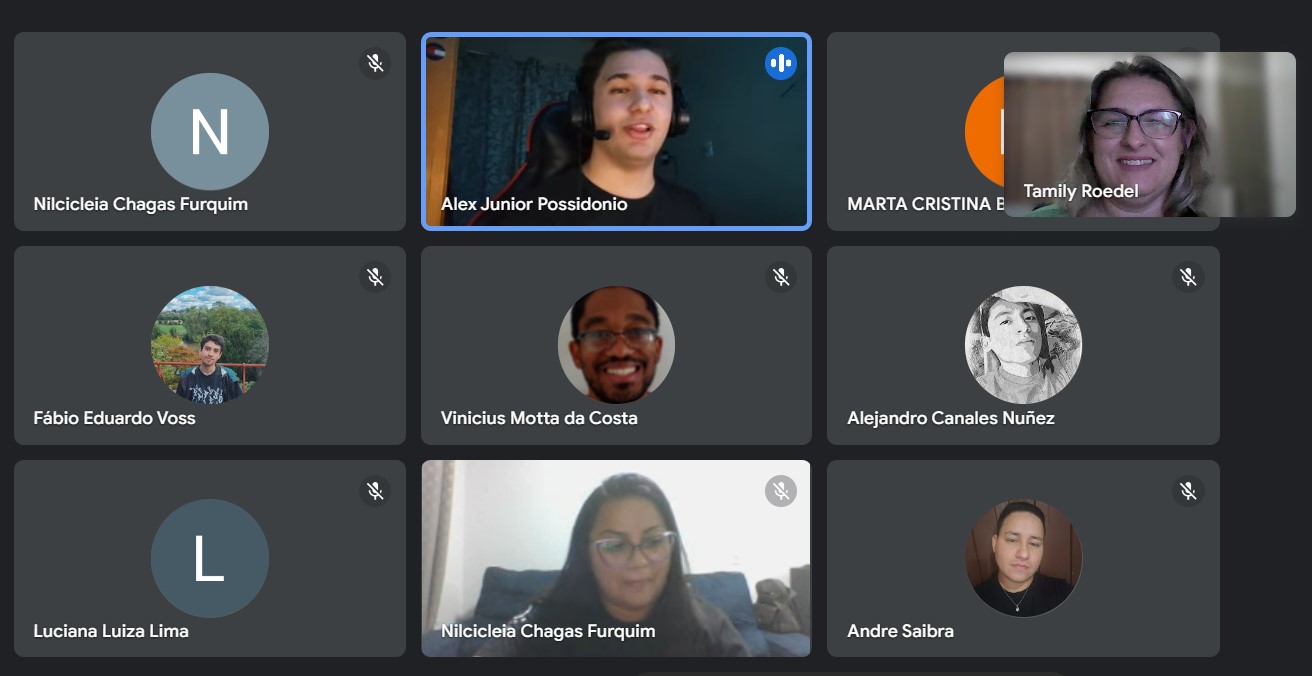Image resolution: width=1312 pixels, height=676 pixels.
Task: Click the Luciana Luiza Lima name label
Action: [x=111, y=631]
